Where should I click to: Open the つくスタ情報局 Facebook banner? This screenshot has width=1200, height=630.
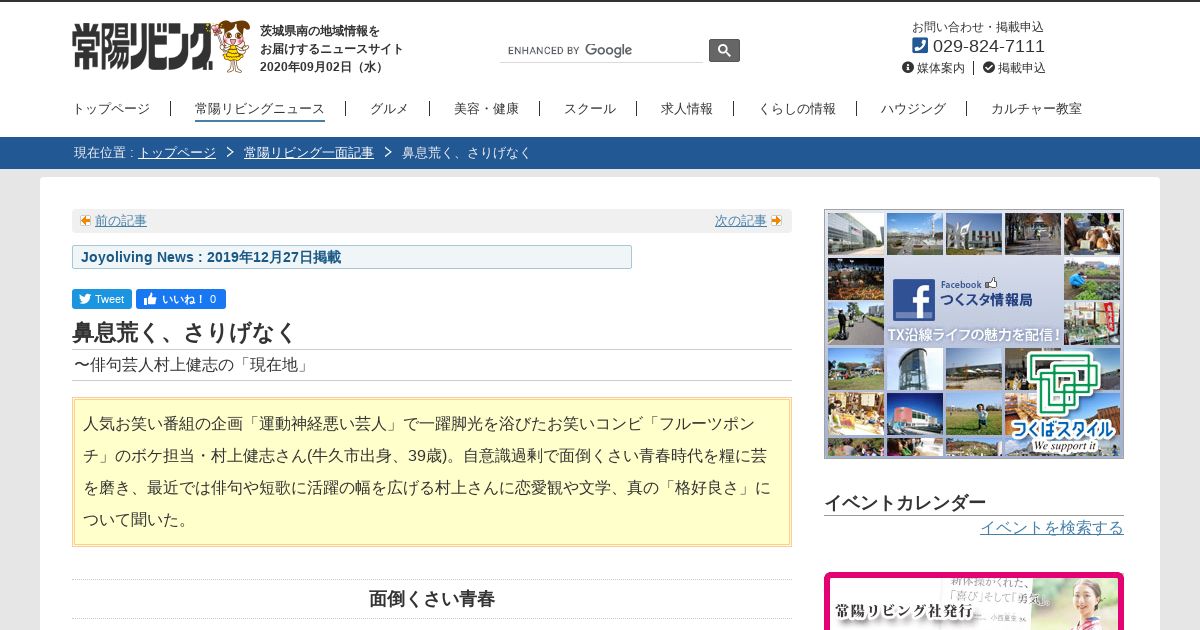tap(974, 334)
